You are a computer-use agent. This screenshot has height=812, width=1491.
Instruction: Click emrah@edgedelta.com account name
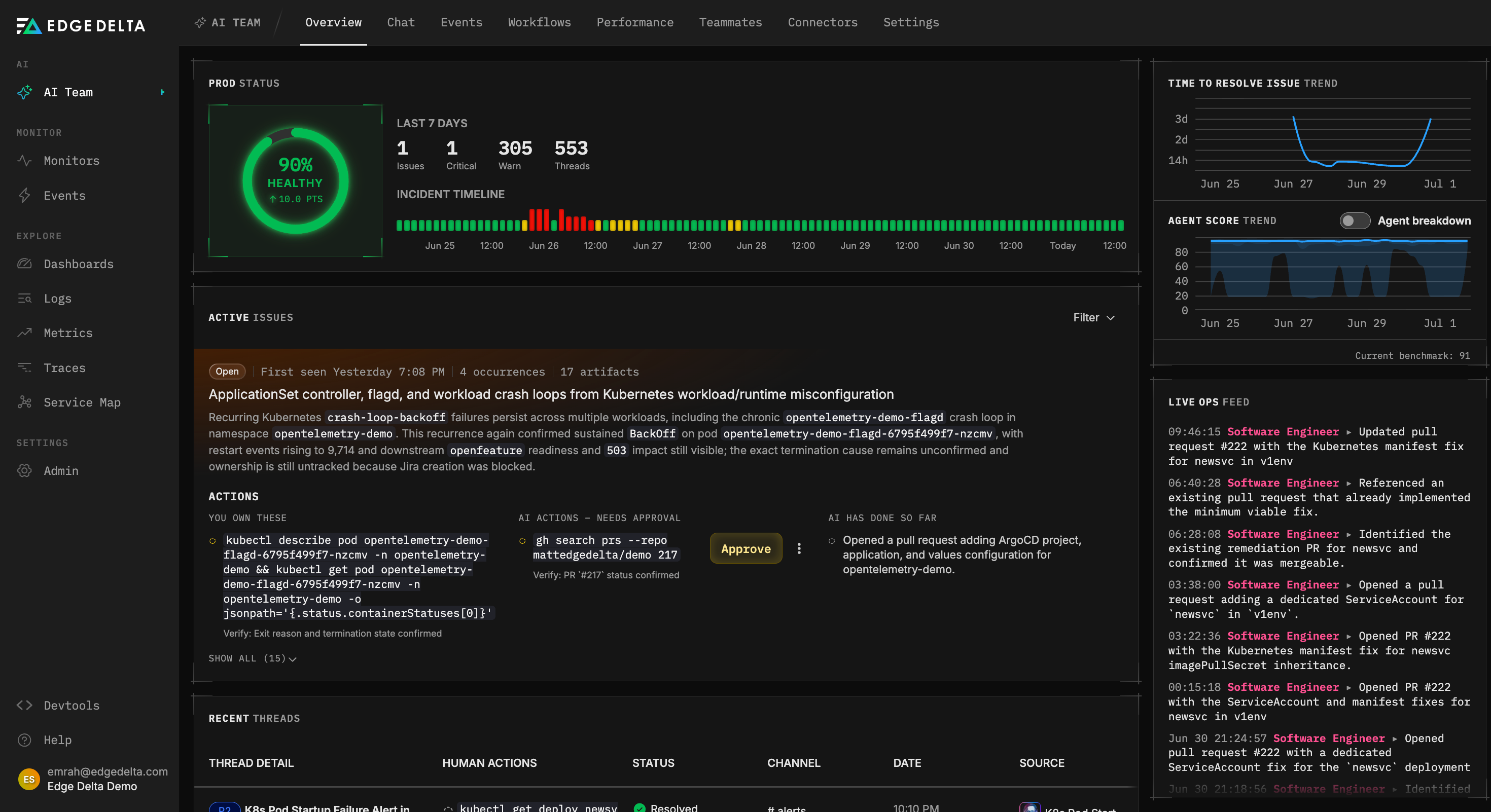pyautogui.click(x=108, y=771)
